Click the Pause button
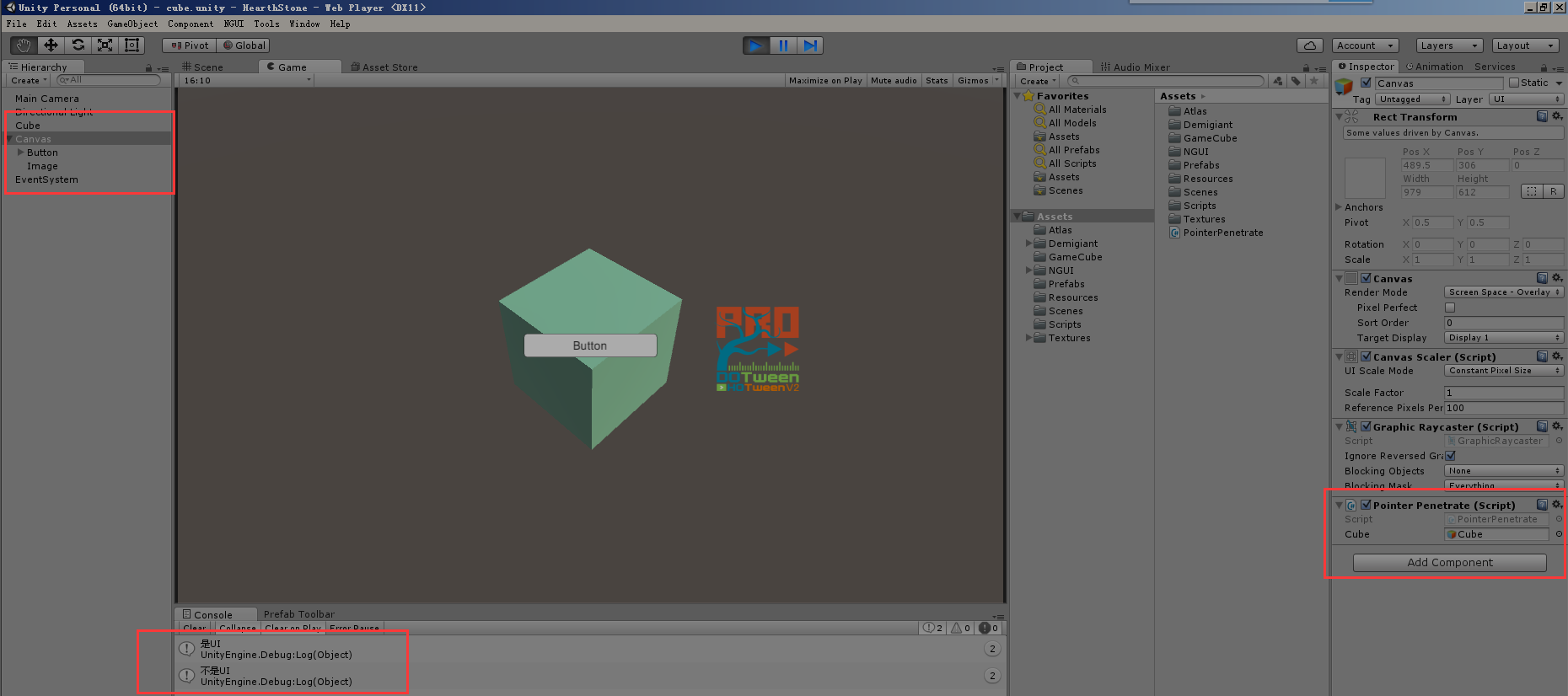The width and height of the screenshot is (1568, 696). [783, 46]
